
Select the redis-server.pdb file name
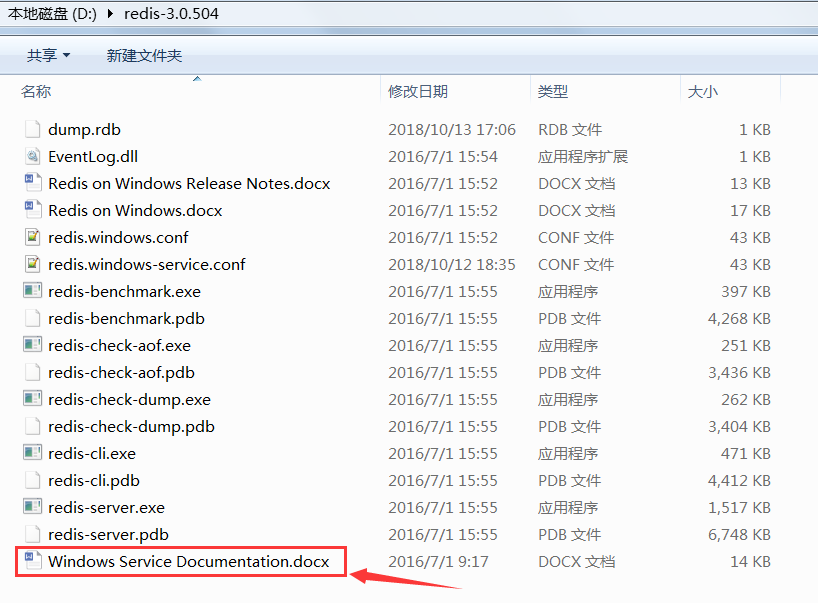pos(109,535)
